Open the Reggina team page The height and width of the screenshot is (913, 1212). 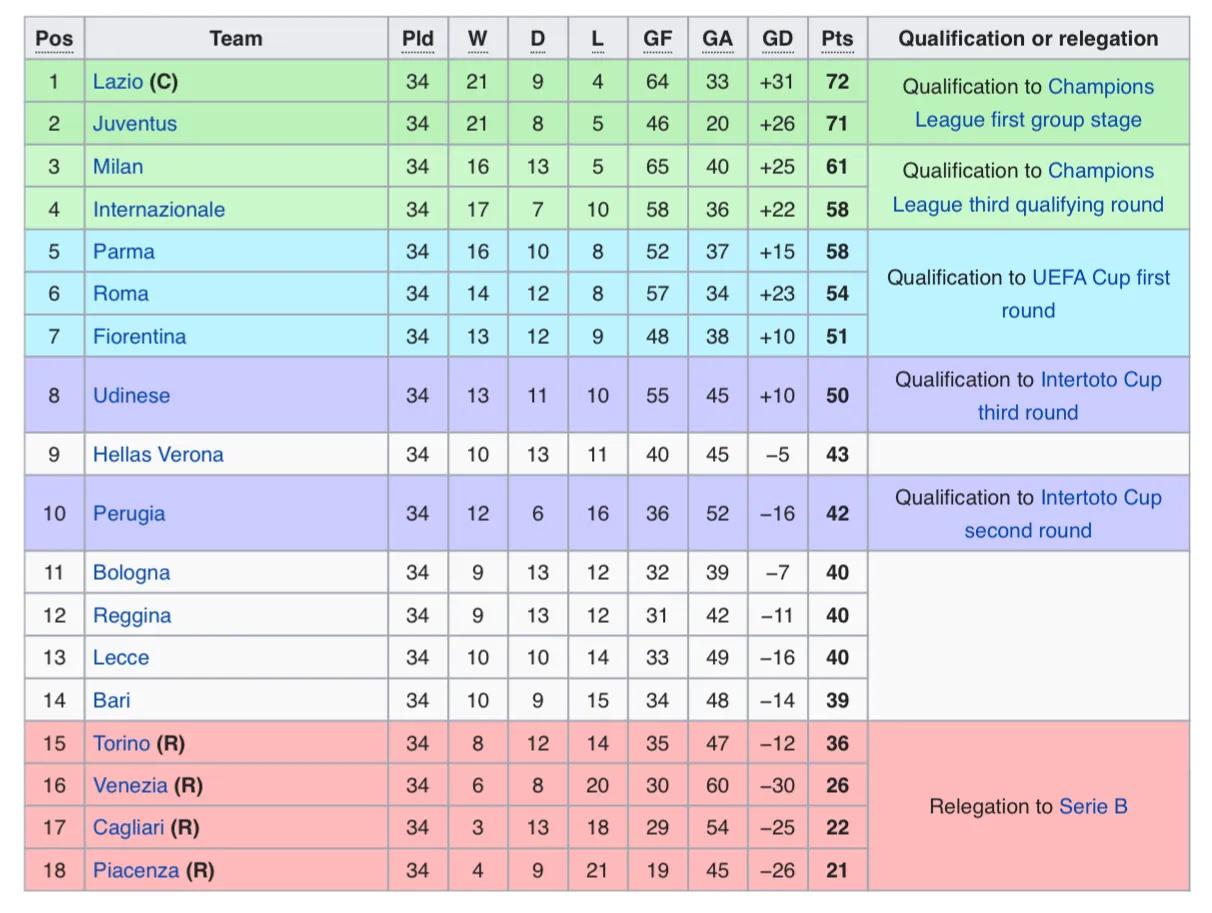tap(131, 616)
